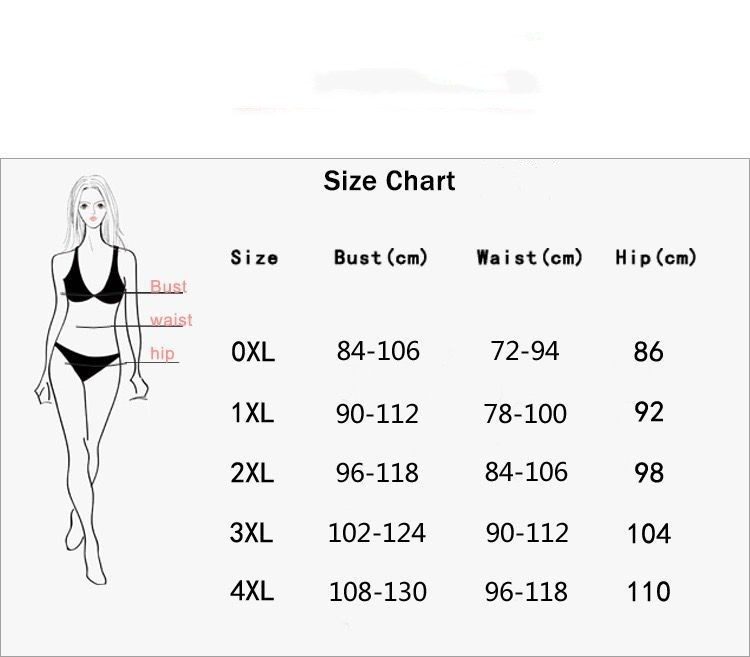Click bust range 108-130 for 4XL
The height and width of the screenshot is (657, 750).
point(377,592)
